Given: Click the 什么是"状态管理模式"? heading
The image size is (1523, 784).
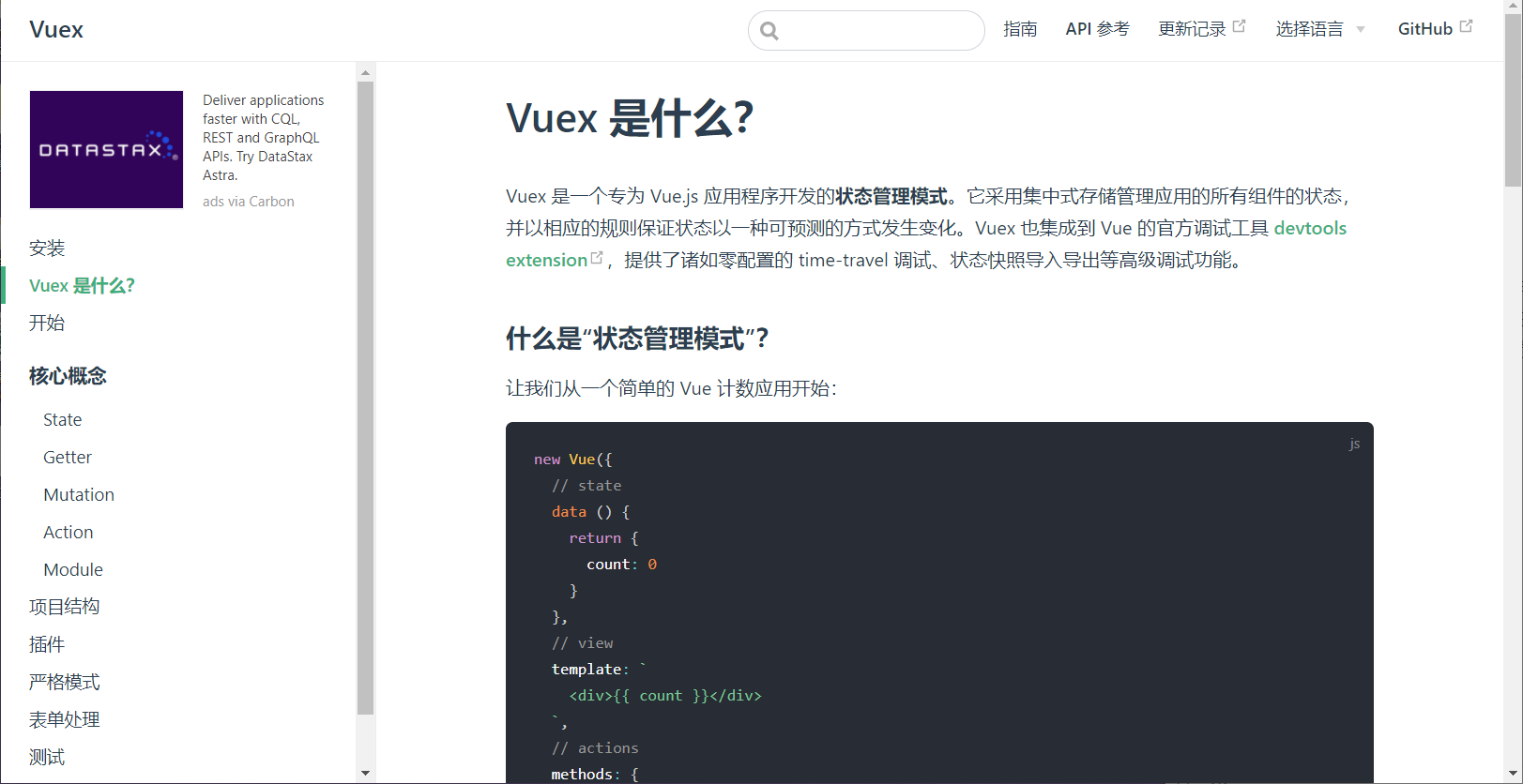Looking at the screenshot, I should (x=637, y=339).
